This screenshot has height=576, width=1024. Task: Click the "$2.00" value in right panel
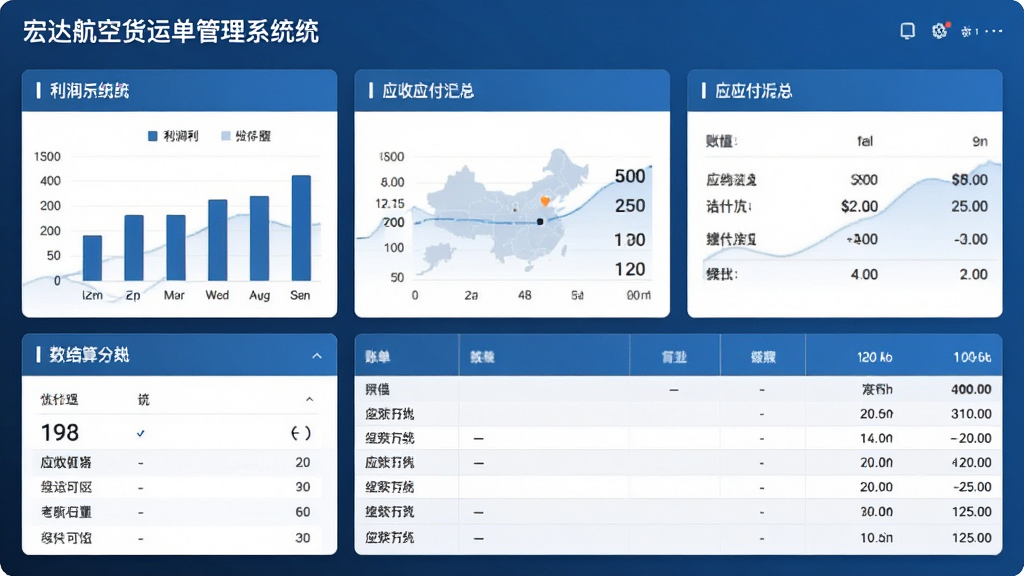(859, 207)
